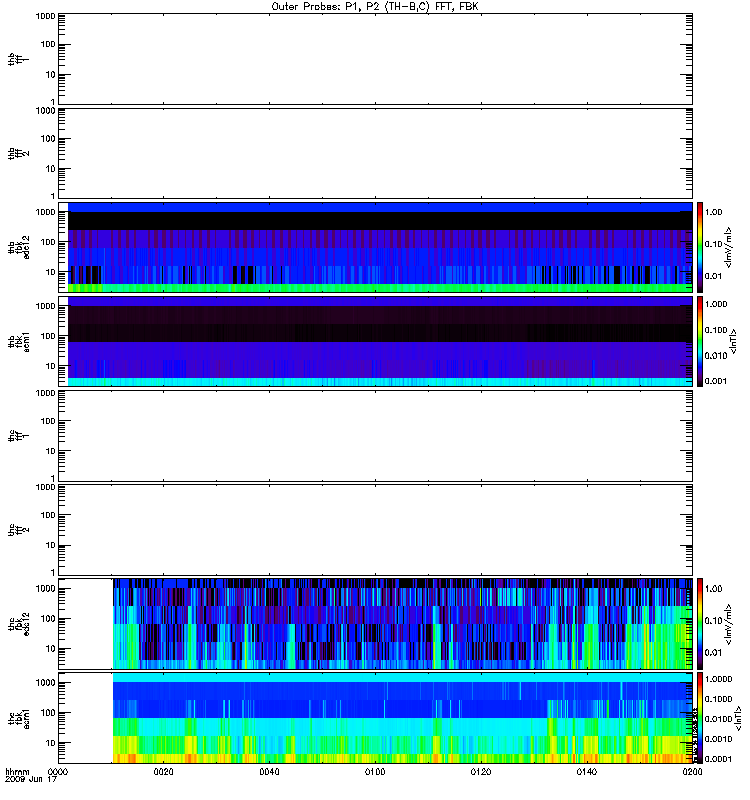Click '1.000' on the thb scm1 colorbar
Image resolution: width=750 pixels, height=800 pixels.
pos(716,304)
